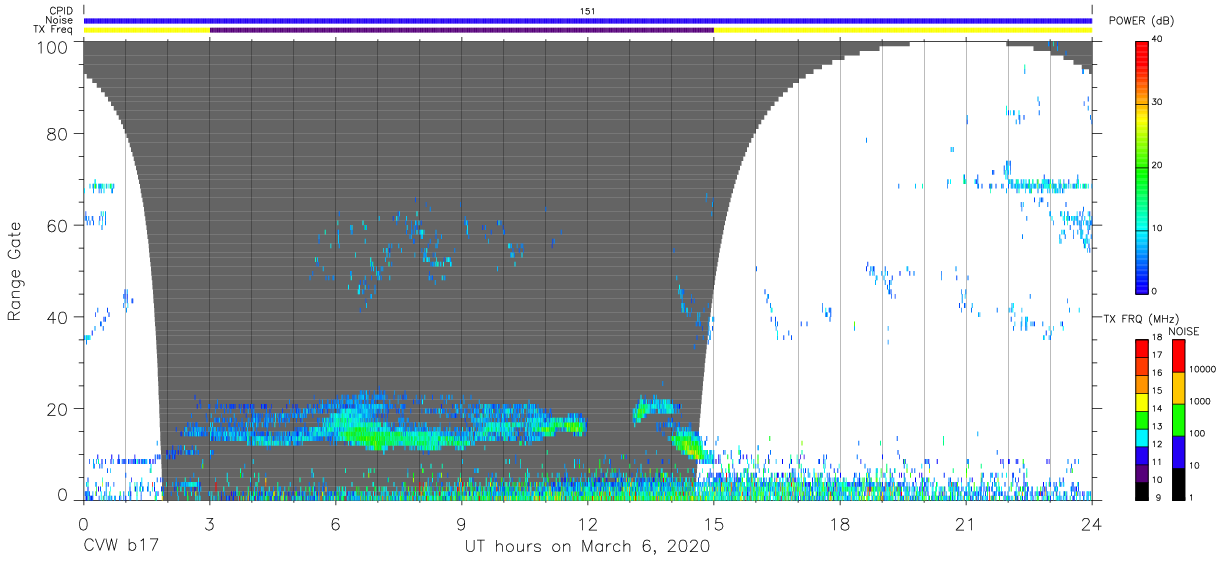Click the x-axis tick label 3
The height and width of the screenshot is (567, 1228).
click(x=210, y=524)
